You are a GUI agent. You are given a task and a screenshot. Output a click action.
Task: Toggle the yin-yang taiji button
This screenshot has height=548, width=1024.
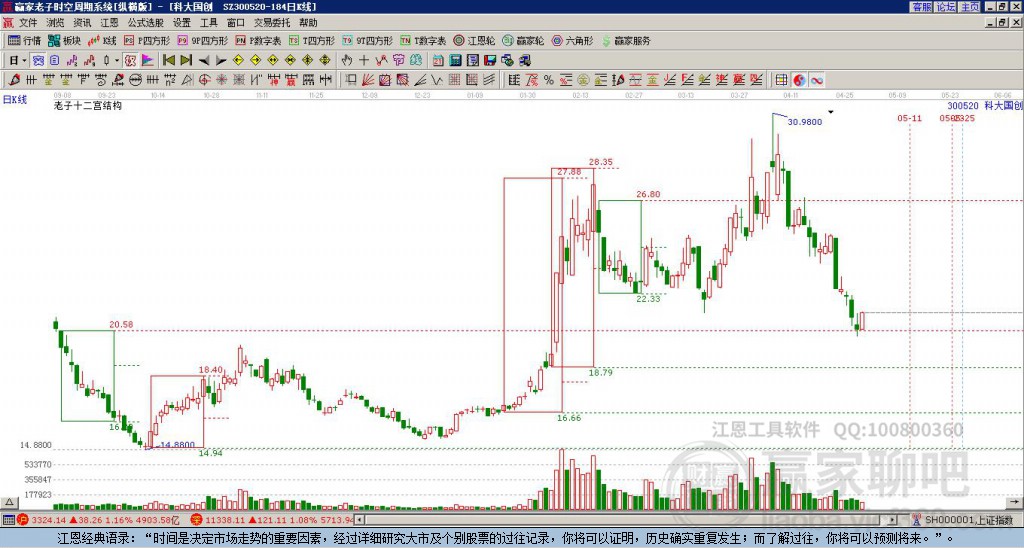click(799, 80)
